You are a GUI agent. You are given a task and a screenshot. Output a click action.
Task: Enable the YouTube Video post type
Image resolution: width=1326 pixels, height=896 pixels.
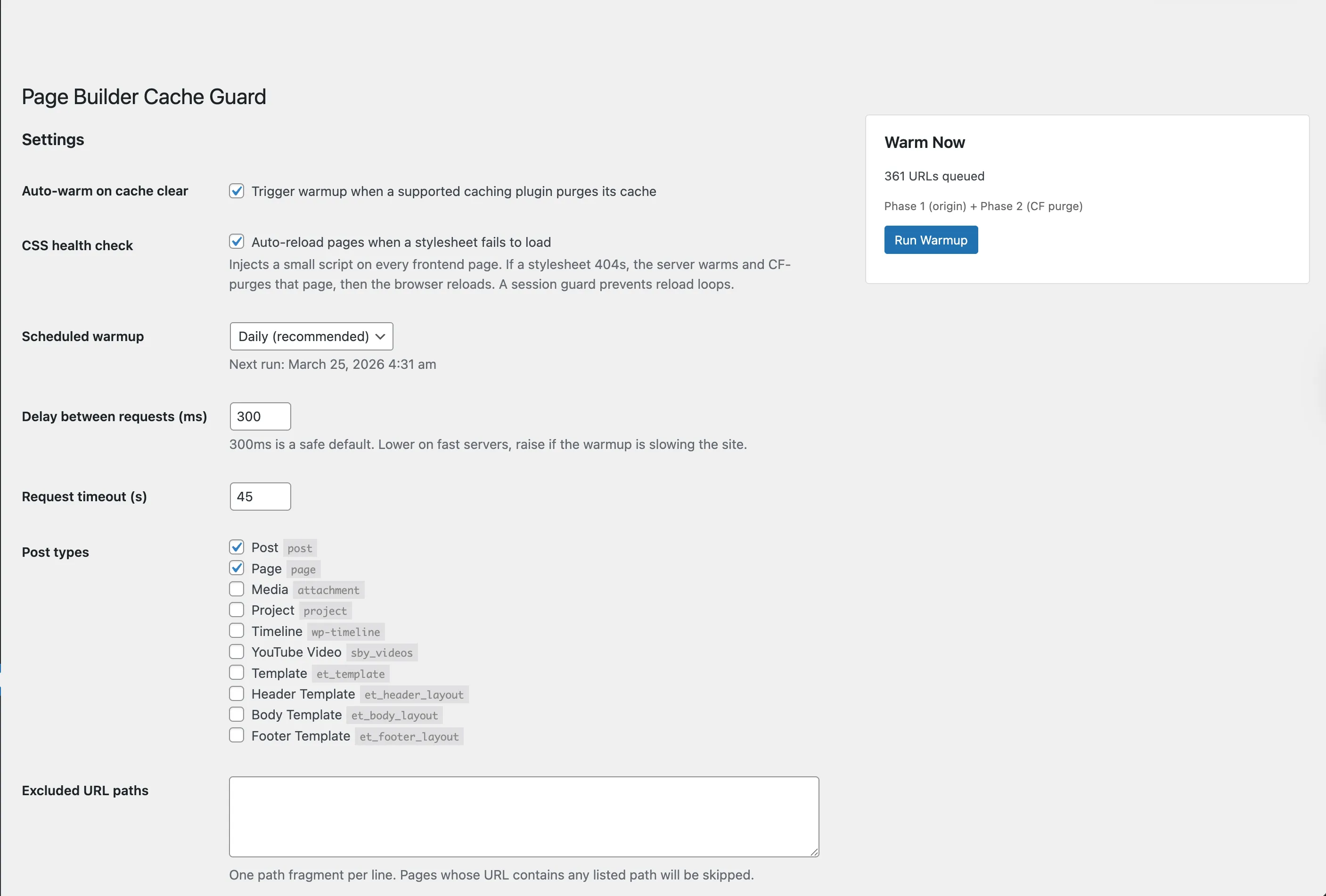(236, 652)
